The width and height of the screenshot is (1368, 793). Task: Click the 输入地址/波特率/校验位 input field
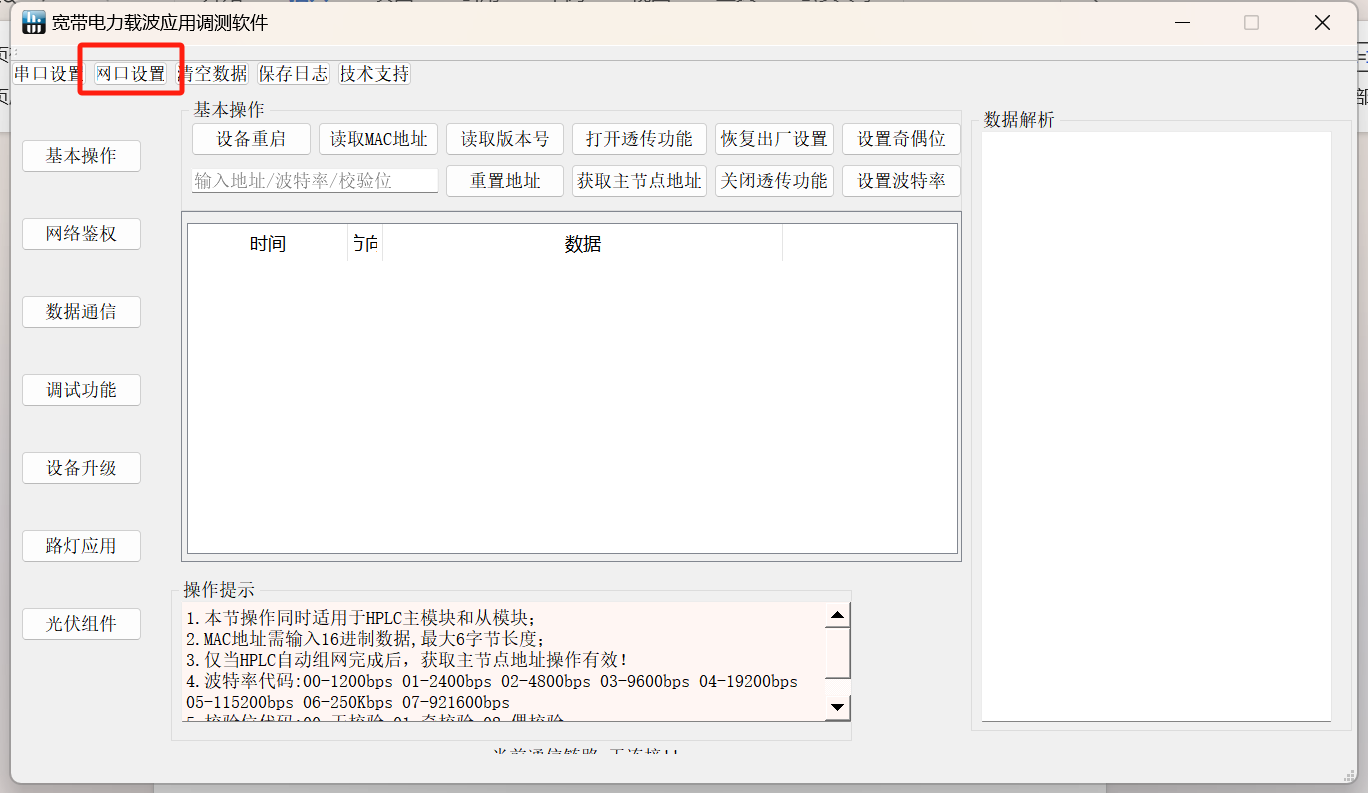[x=313, y=181]
